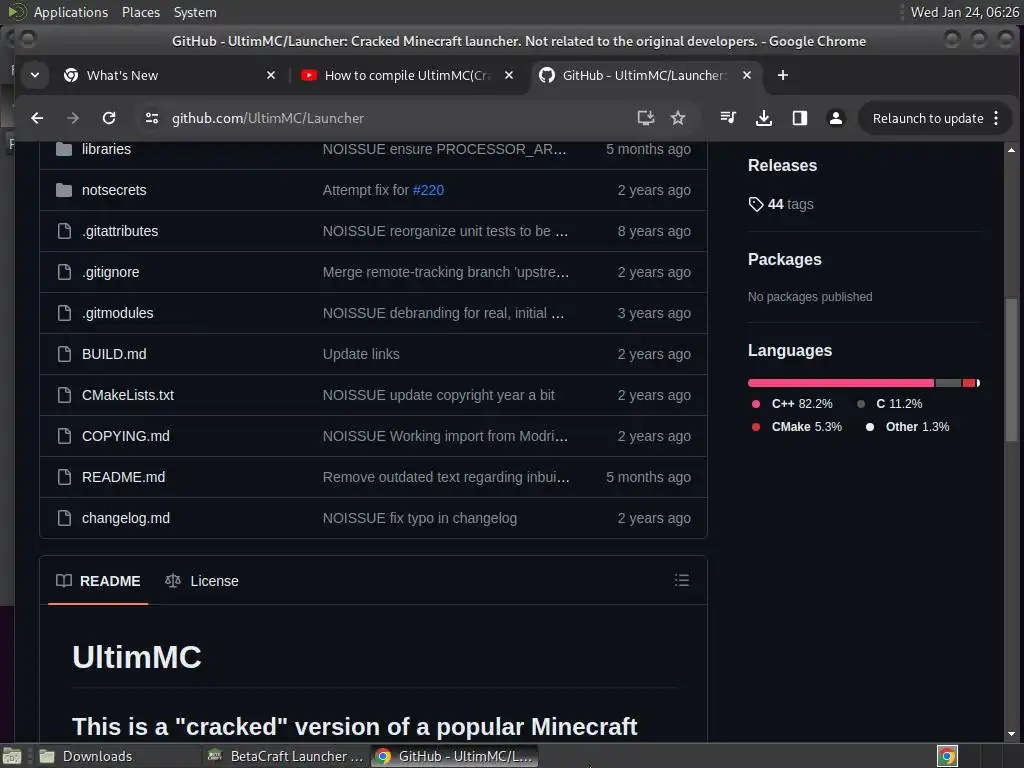The width and height of the screenshot is (1024, 768).
Task: Click the notsecrets folder icon
Action: point(64,190)
